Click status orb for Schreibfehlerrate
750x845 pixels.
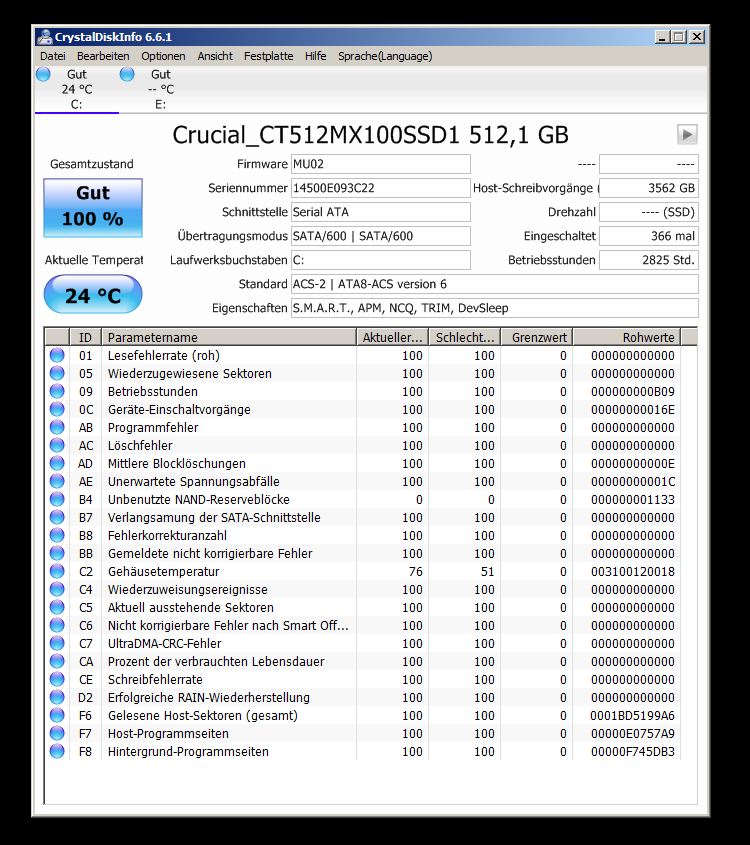click(57, 679)
